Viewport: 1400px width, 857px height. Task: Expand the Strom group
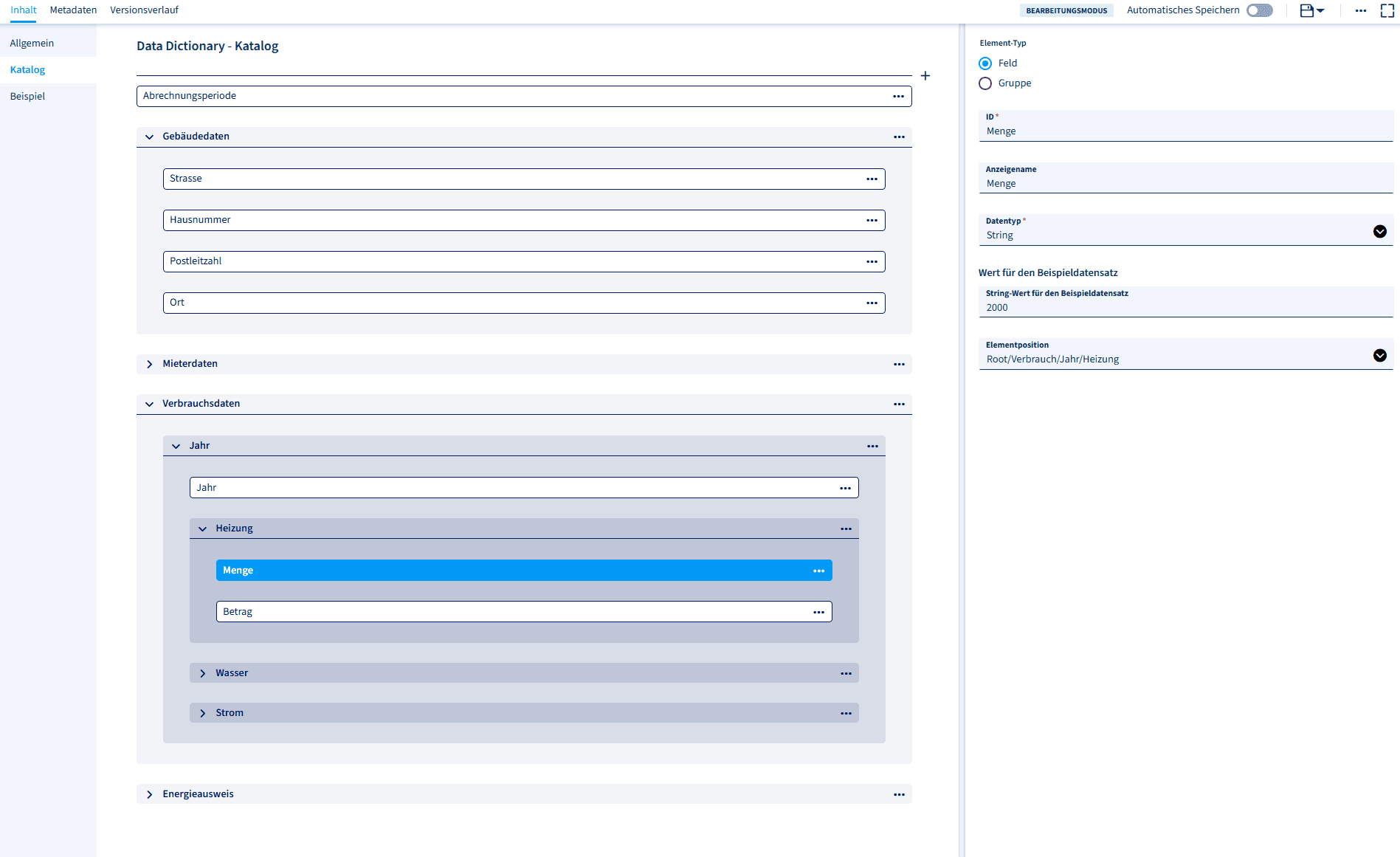pyautogui.click(x=203, y=713)
